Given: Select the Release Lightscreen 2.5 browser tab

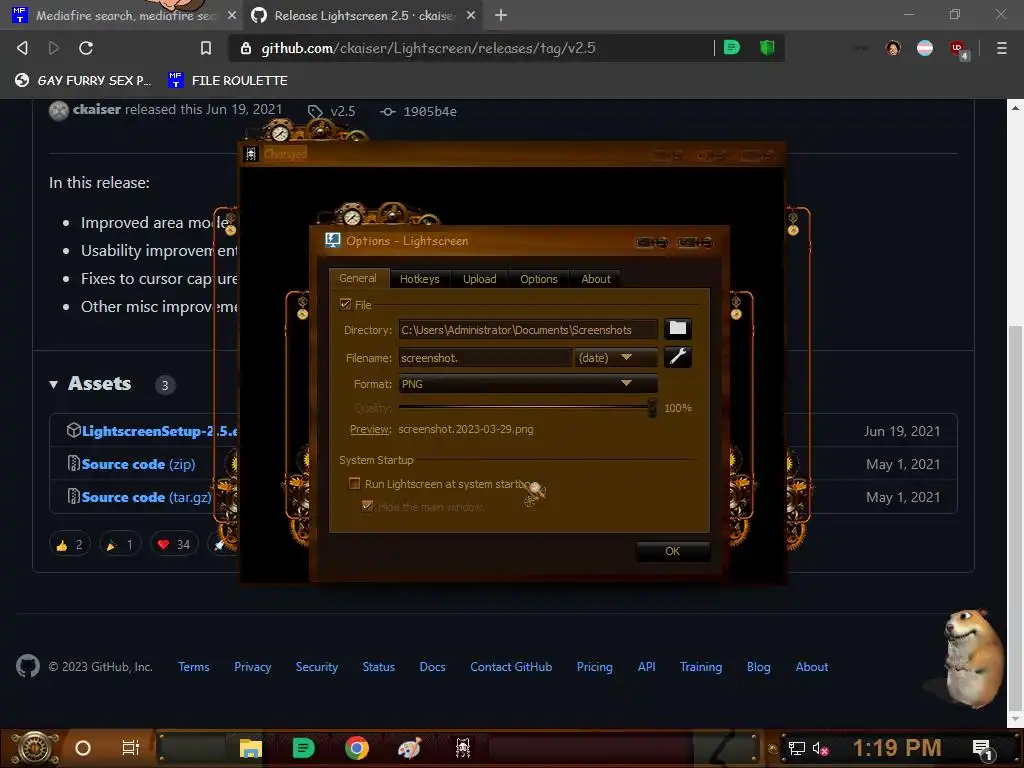Looking at the screenshot, I should pos(363,15).
